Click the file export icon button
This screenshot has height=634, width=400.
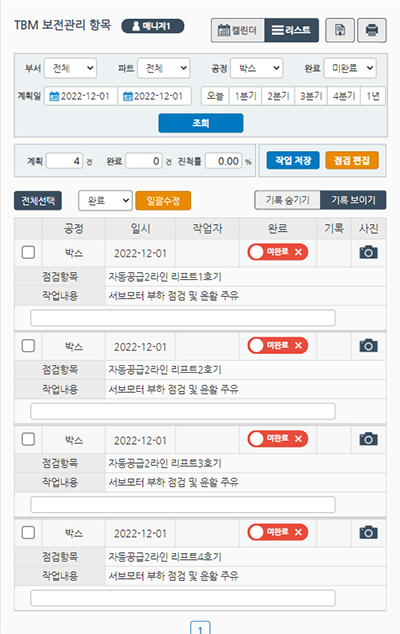click(x=340, y=30)
